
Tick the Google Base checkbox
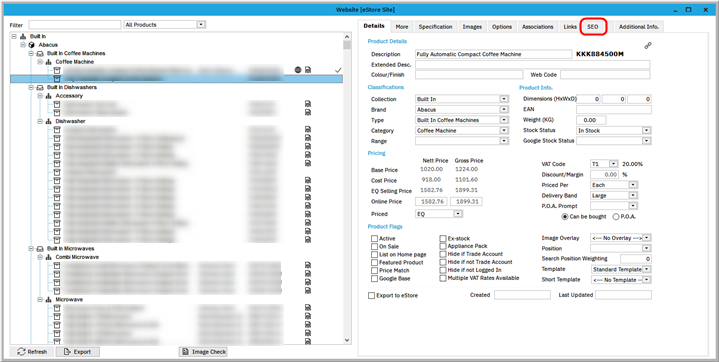point(375,278)
